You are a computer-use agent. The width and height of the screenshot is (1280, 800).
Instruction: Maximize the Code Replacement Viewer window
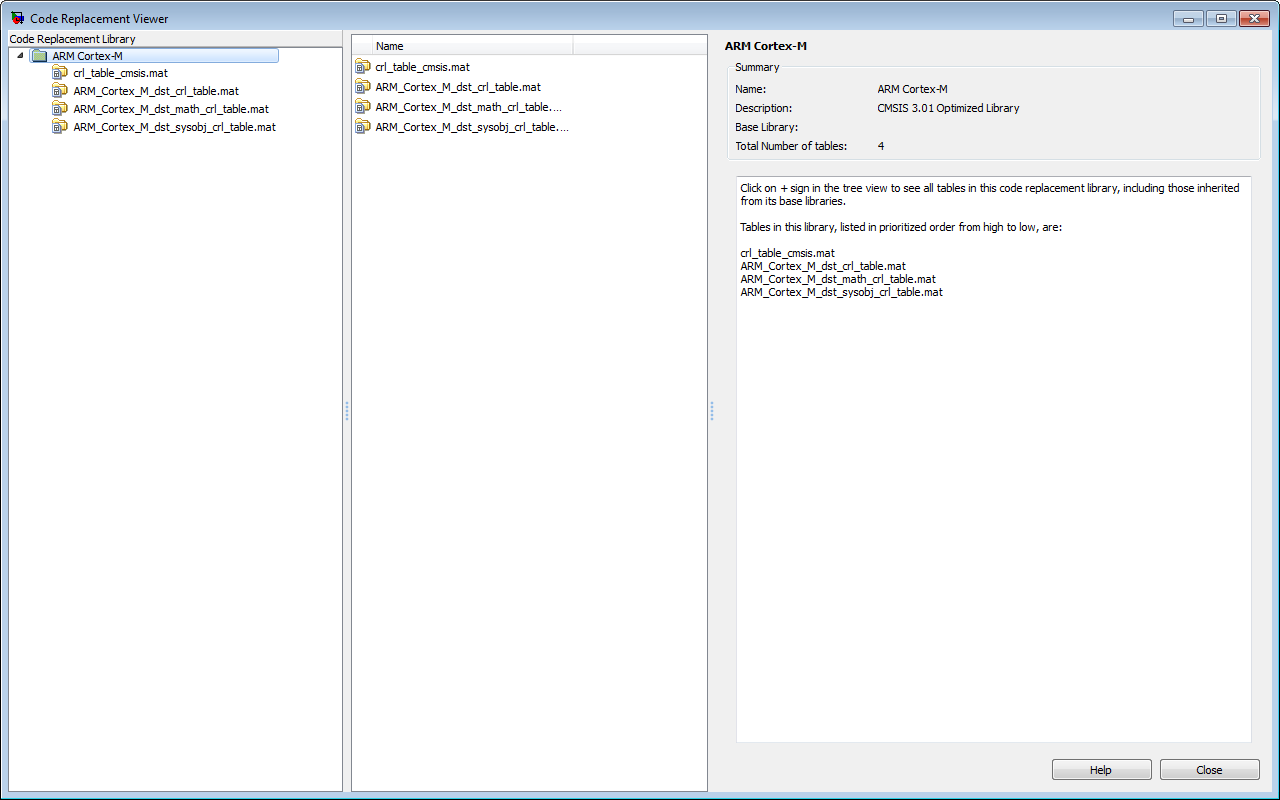(x=1221, y=18)
